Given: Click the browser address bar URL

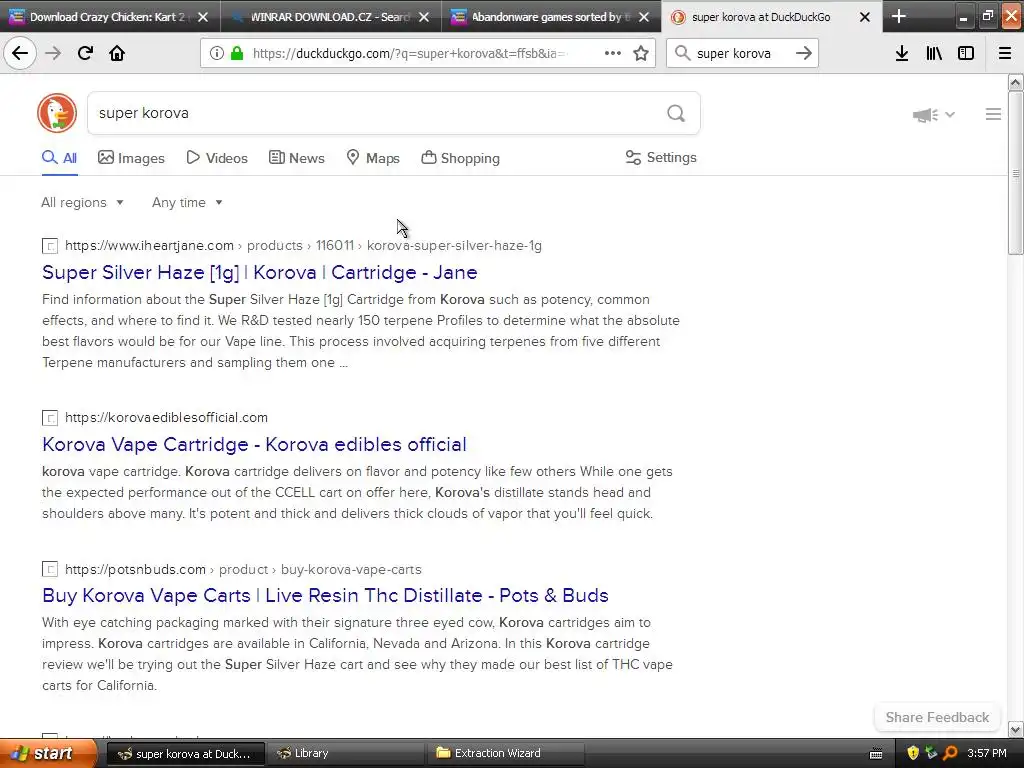Looking at the screenshot, I should pos(409,54).
